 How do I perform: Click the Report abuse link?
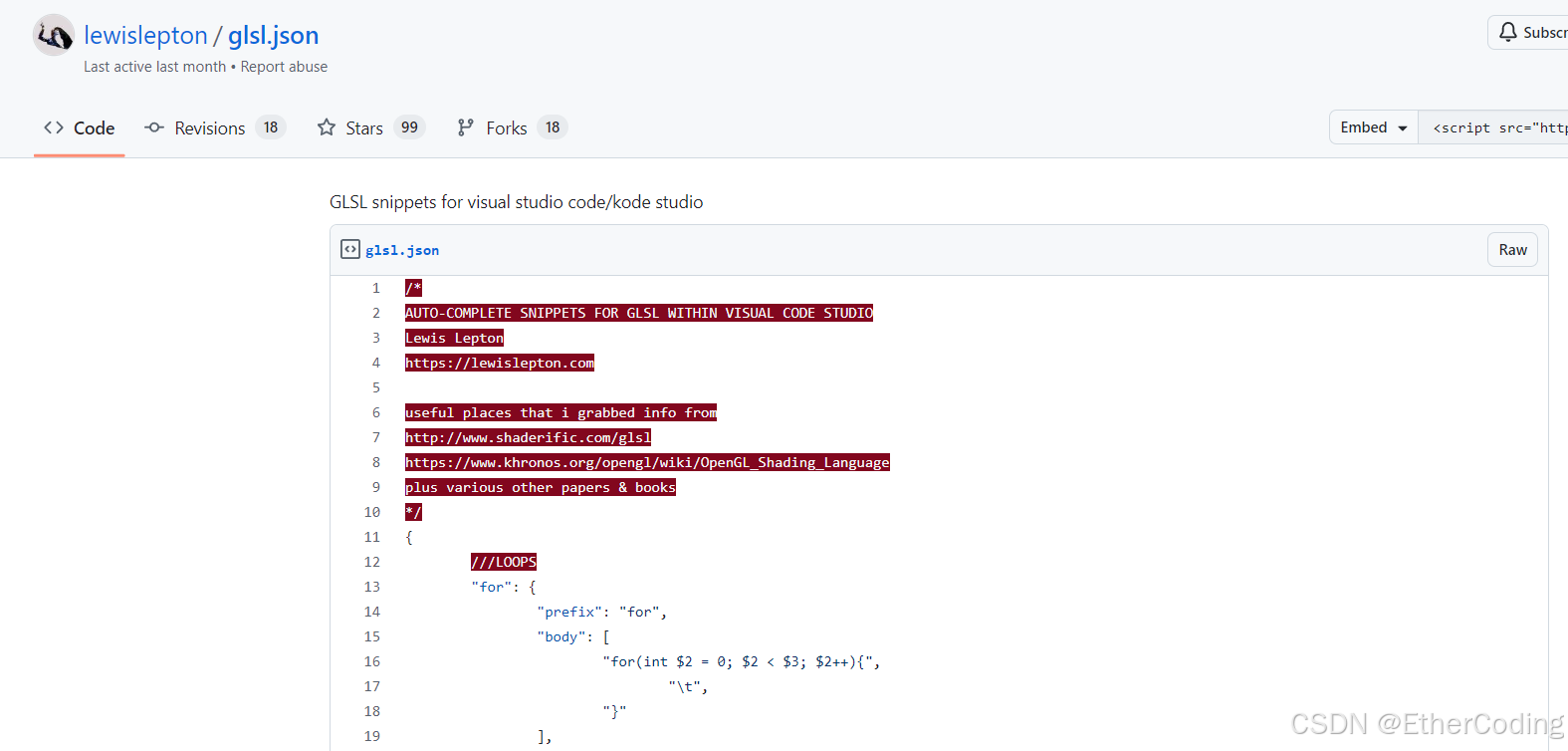[284, 67]
